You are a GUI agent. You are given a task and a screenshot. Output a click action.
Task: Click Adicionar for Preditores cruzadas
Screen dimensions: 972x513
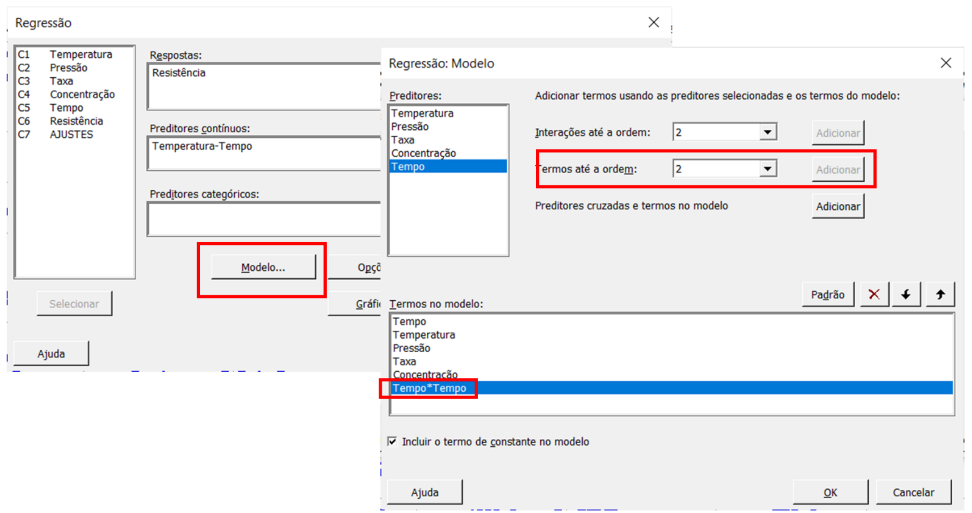pos(837,206)
